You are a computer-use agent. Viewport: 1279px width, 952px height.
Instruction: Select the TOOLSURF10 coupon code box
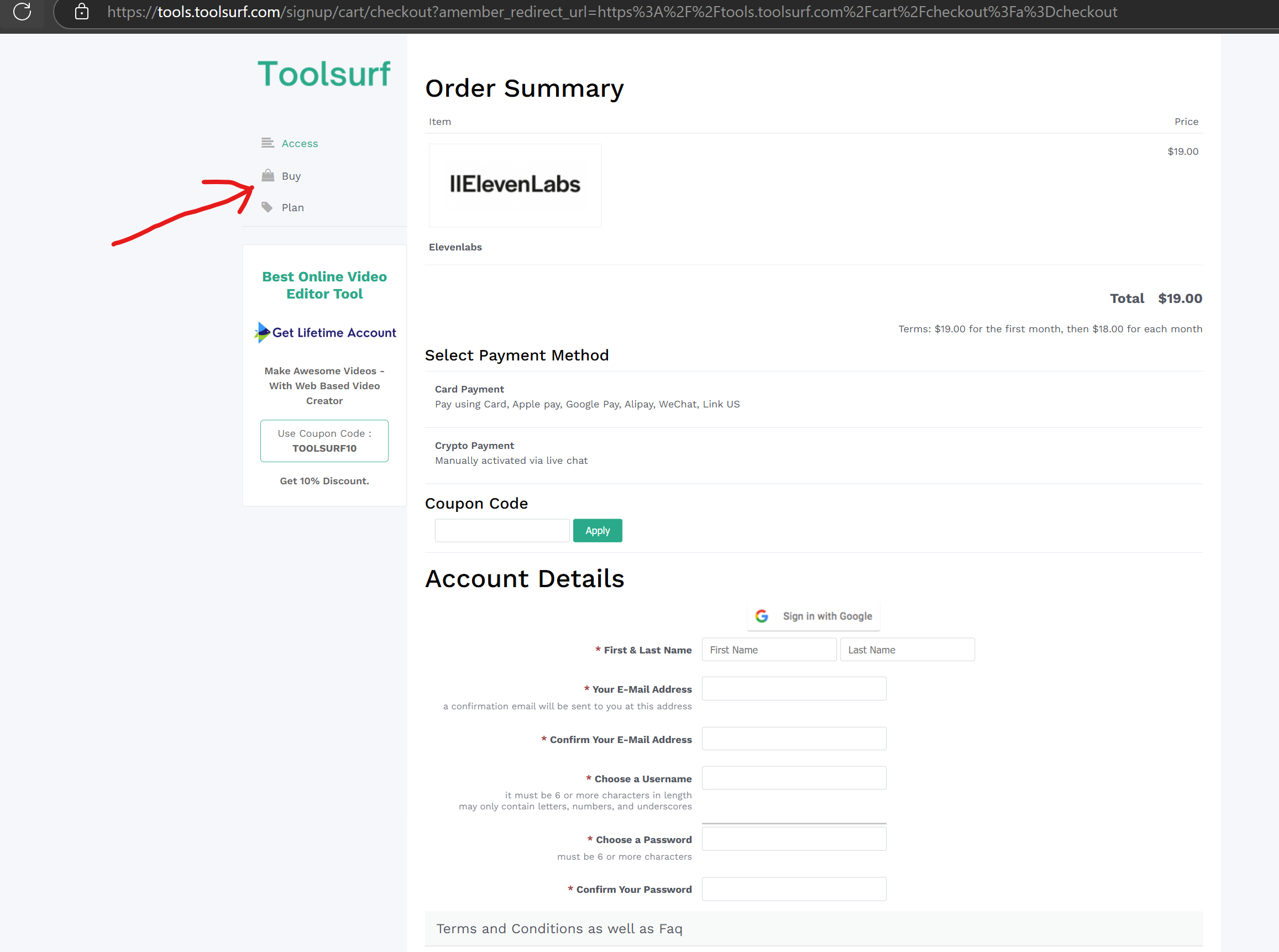click(324, 441)
